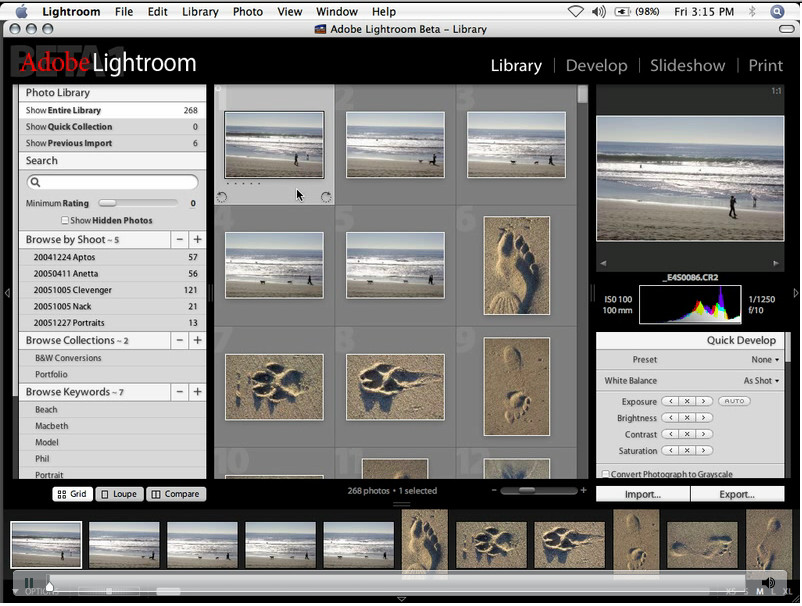Open Spotlight search in the menu bar
Viewport: 802px width, 606px height.
[x=777, y=11]
